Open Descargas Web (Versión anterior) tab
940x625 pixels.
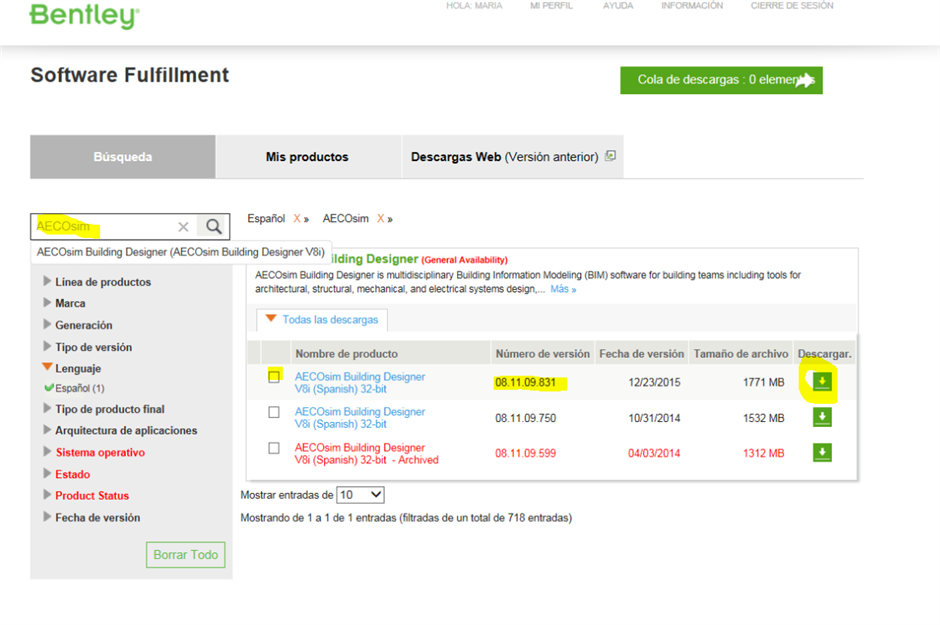point(513,156)
